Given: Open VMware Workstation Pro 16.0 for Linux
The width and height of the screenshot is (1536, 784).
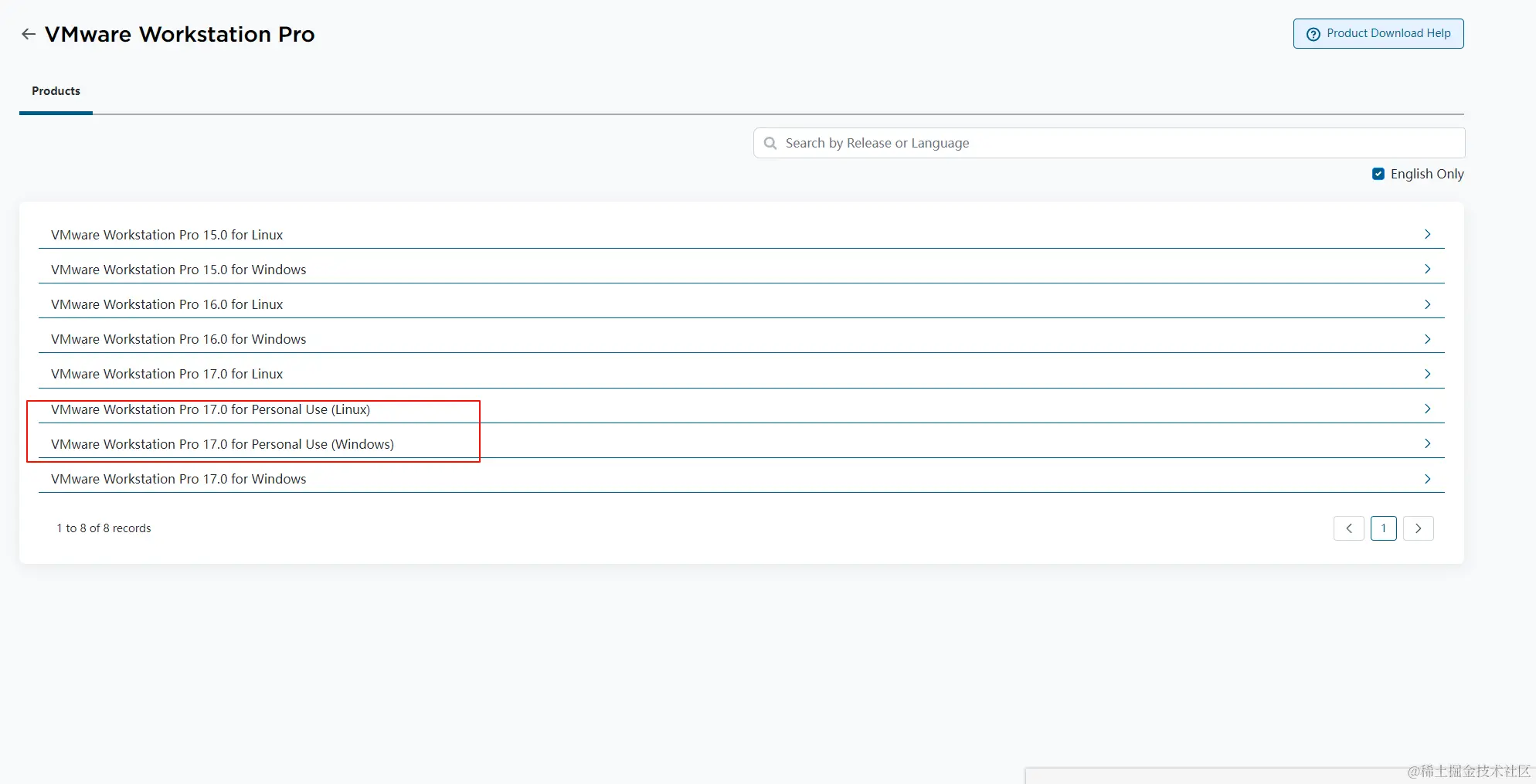Looking at the screenshot, I should [167, 304].
